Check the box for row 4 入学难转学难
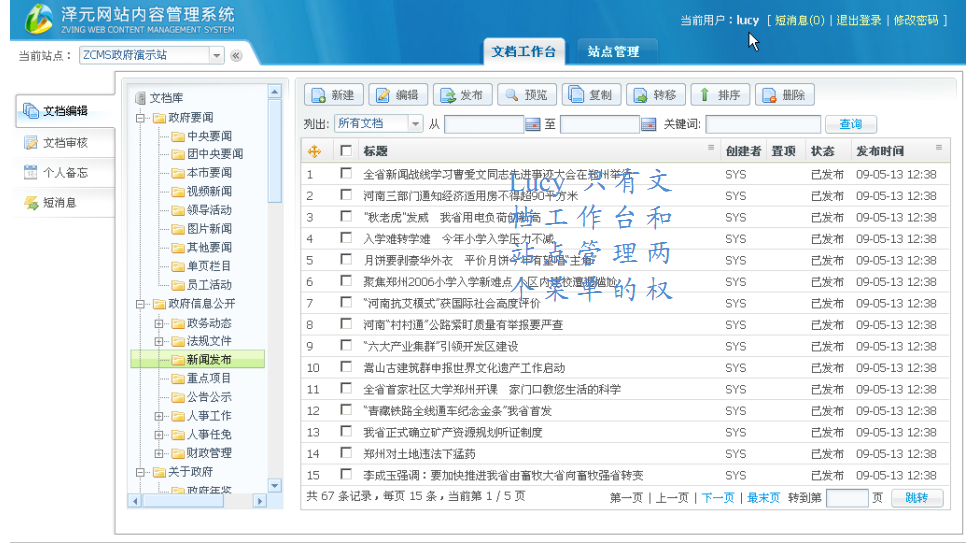 (346, 238)
